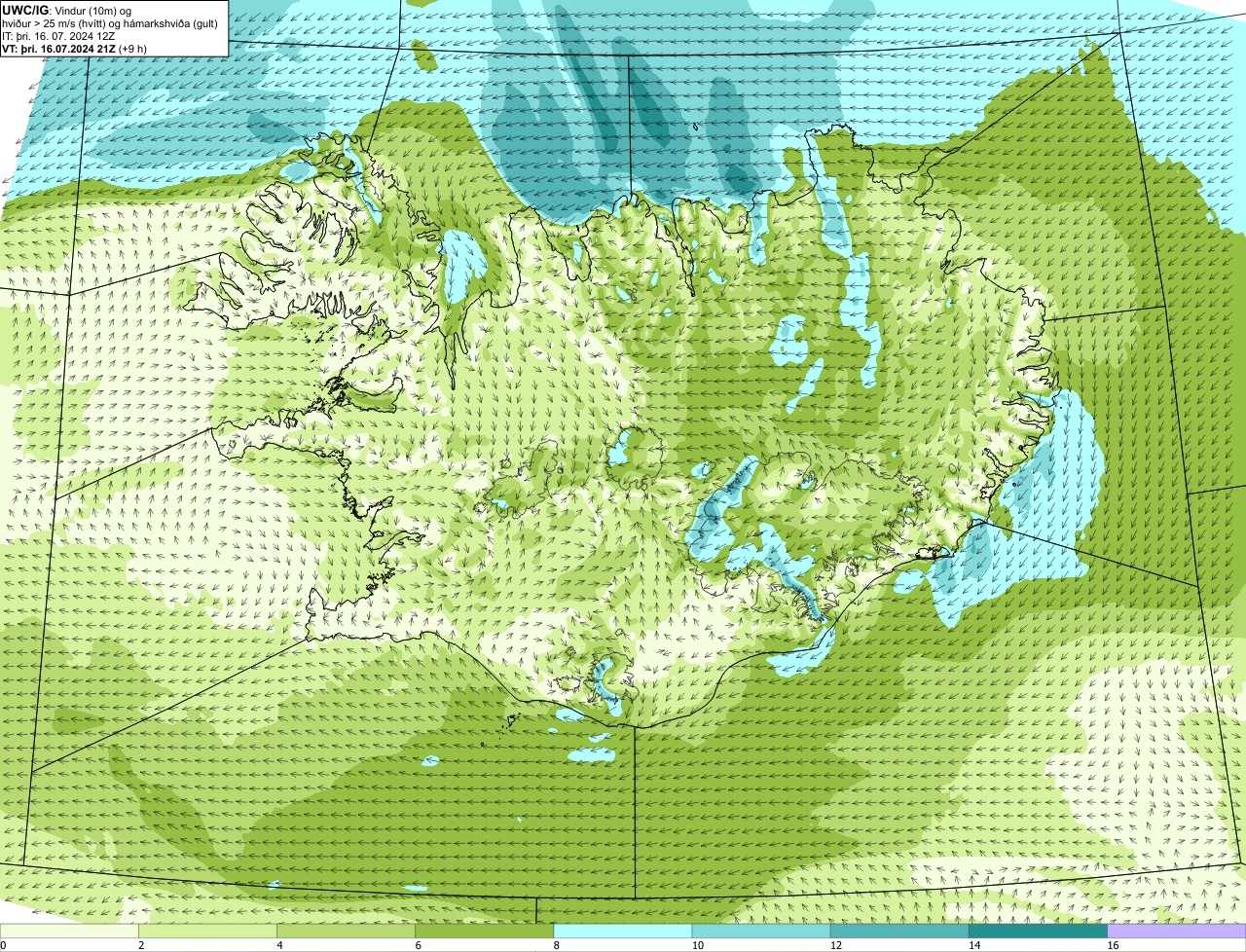Click the light cyan 8–10 m/s legend swatch
This screenshot has height=952, width=1246.
623,931
